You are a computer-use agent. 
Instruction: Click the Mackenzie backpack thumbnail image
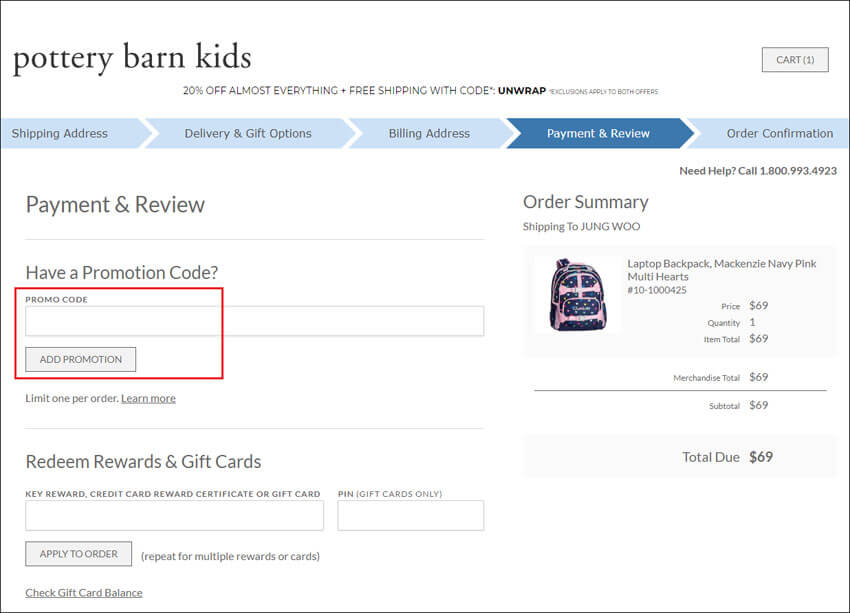click(x=571, y=294)
